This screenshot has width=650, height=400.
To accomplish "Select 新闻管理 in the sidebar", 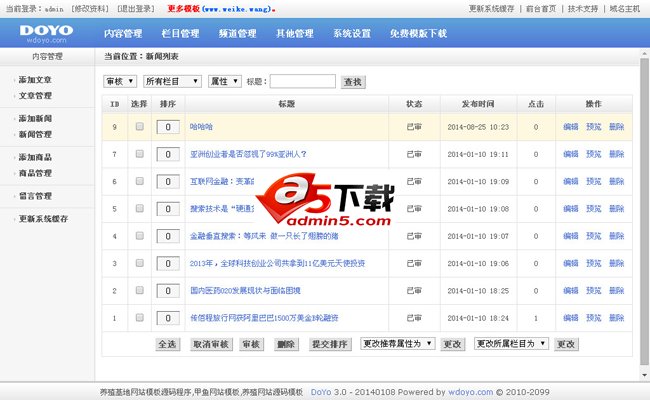I will (35, 134).
